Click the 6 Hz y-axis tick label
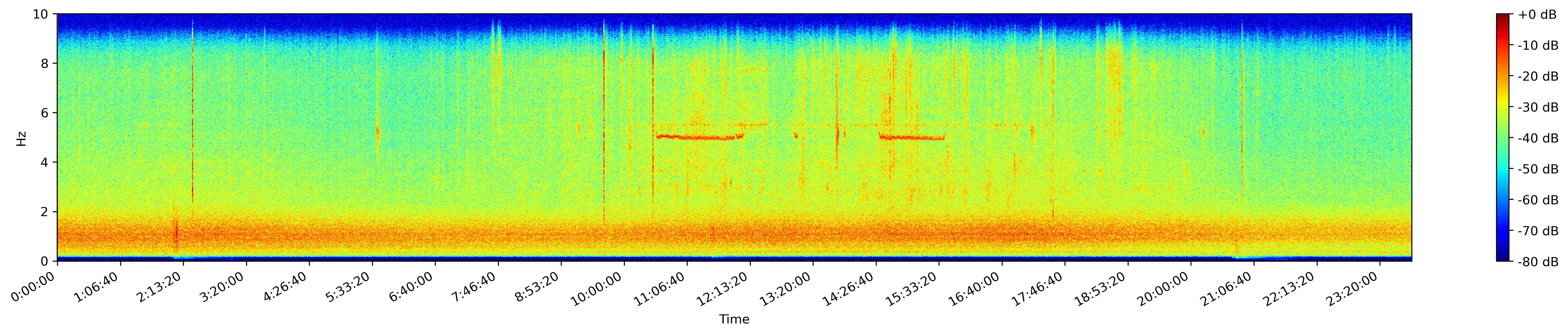1568x335 pixels. [46, 113]
